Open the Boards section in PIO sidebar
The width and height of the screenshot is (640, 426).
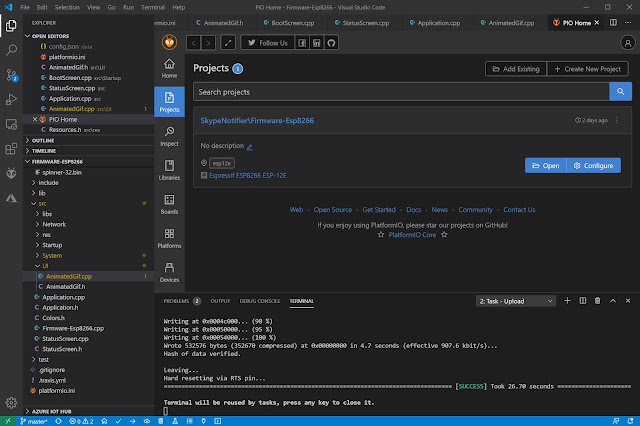click(x=169, y=204)
